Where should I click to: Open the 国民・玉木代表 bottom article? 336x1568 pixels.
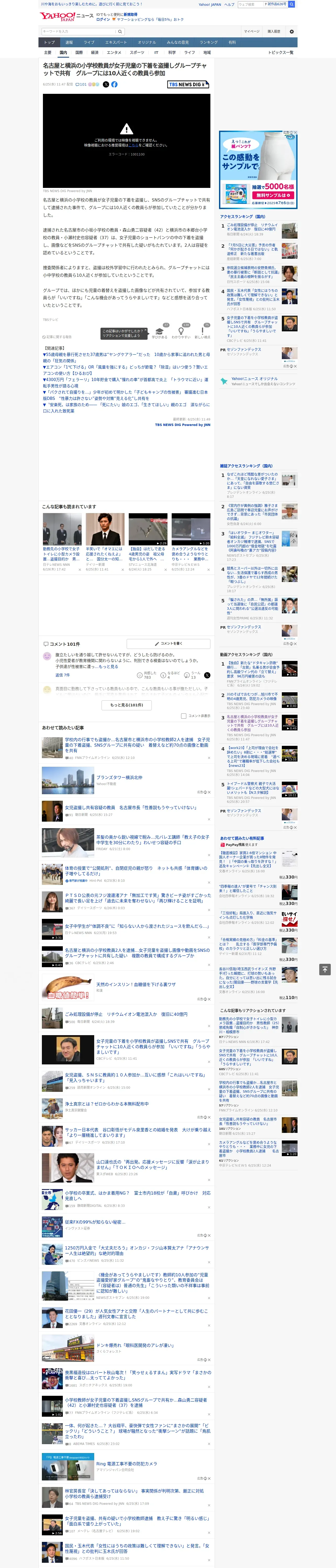pyautogui.click(x=137, y=1548)
